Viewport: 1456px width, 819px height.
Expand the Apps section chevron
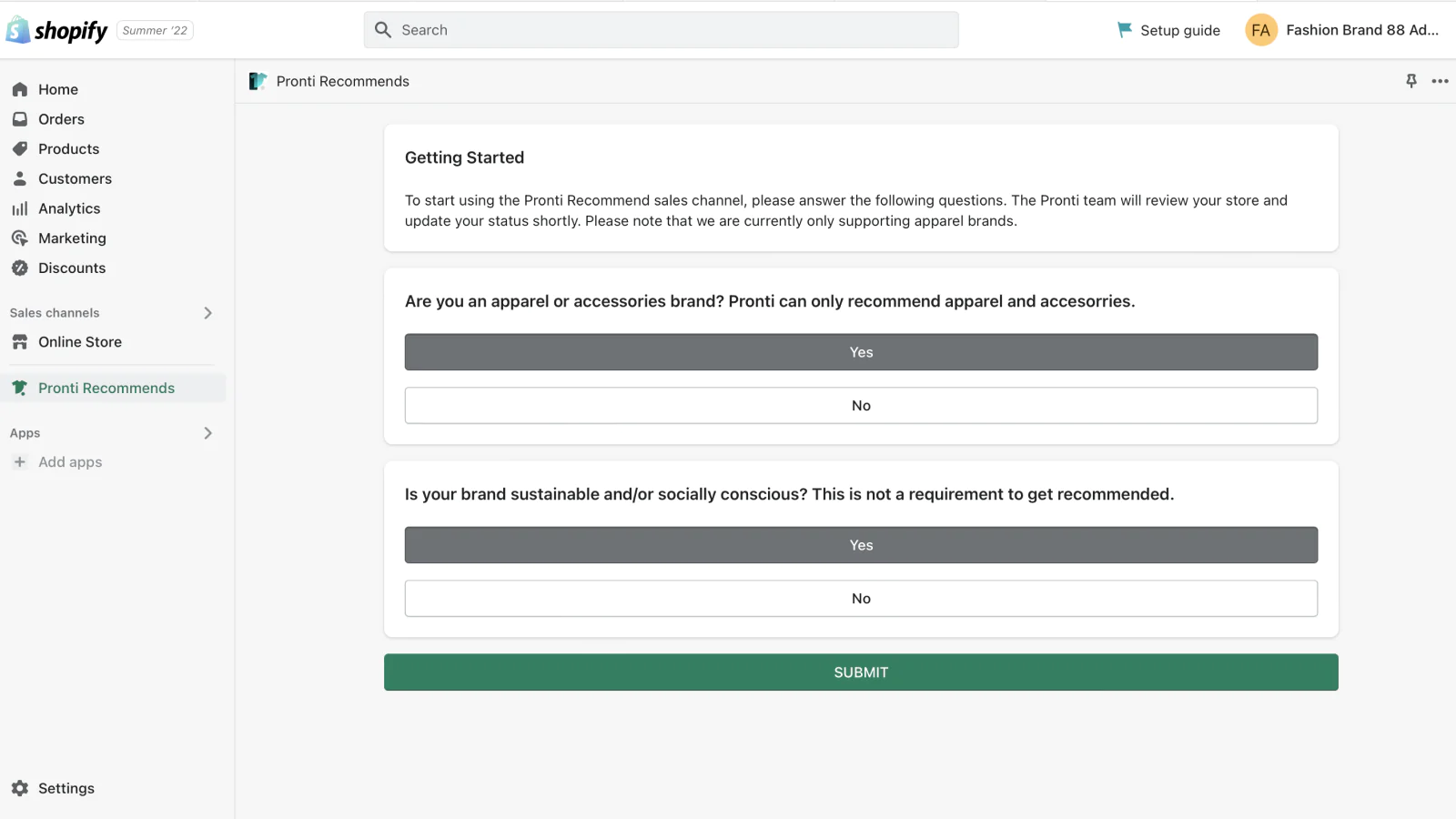click(x=207, y=433)
